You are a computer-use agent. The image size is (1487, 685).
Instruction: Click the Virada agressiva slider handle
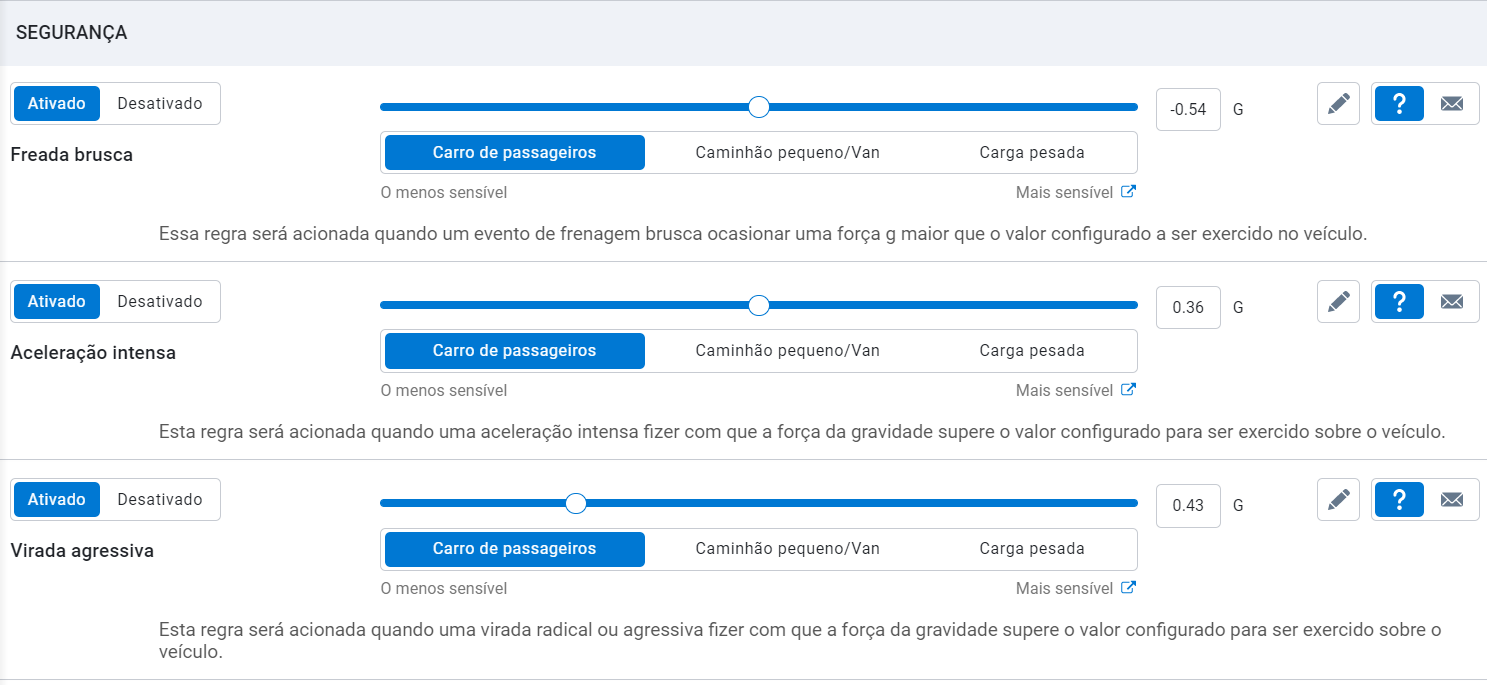[x=575, y=503]
